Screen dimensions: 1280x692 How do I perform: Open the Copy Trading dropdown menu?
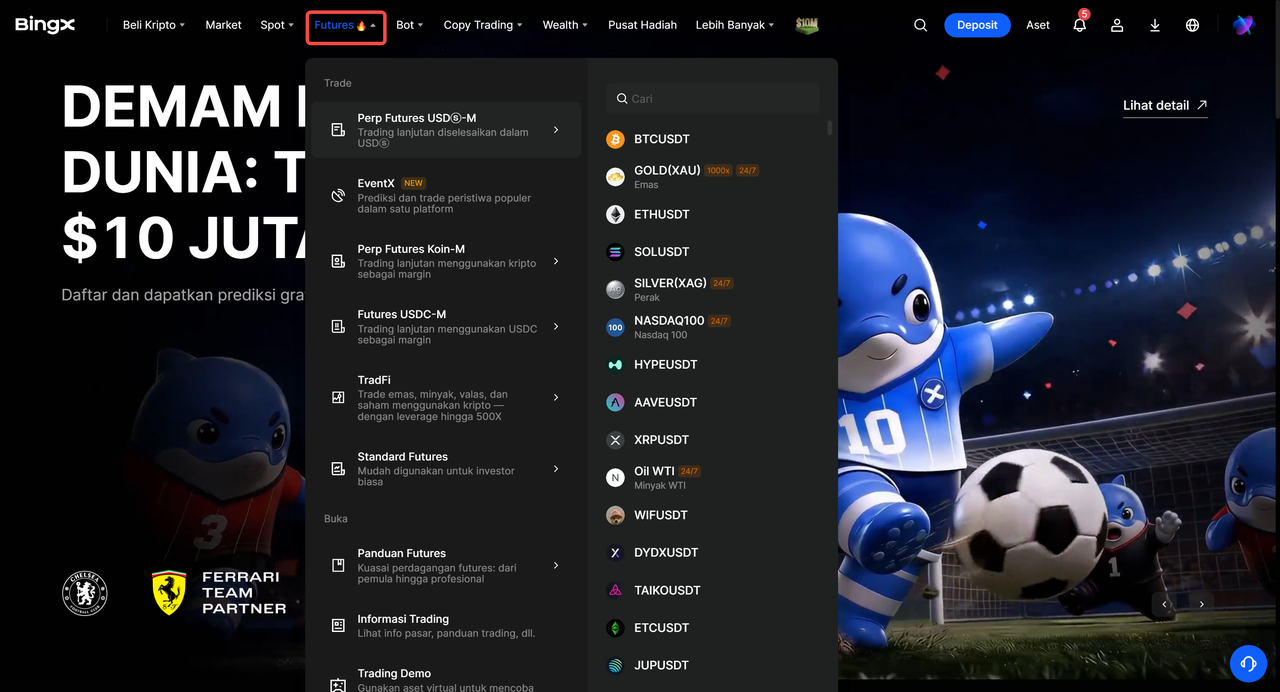tap(483, 25)
